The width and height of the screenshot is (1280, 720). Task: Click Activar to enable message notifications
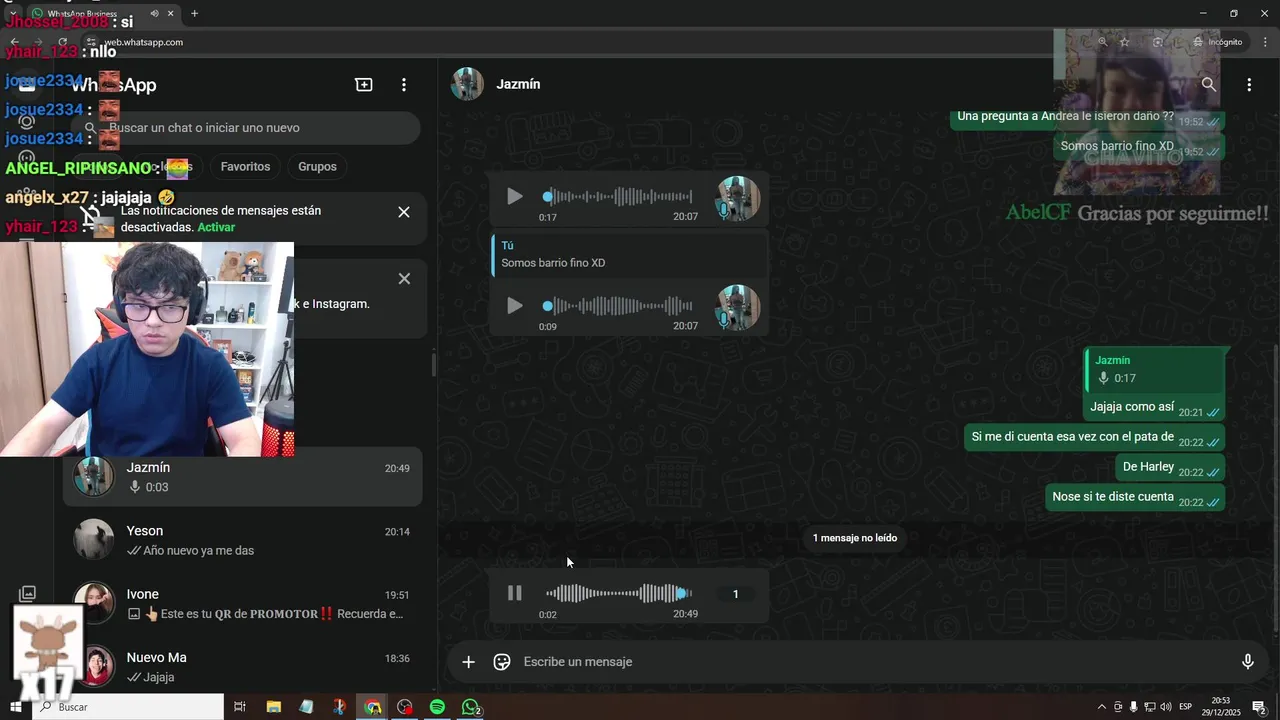click(x=216, y=228)
